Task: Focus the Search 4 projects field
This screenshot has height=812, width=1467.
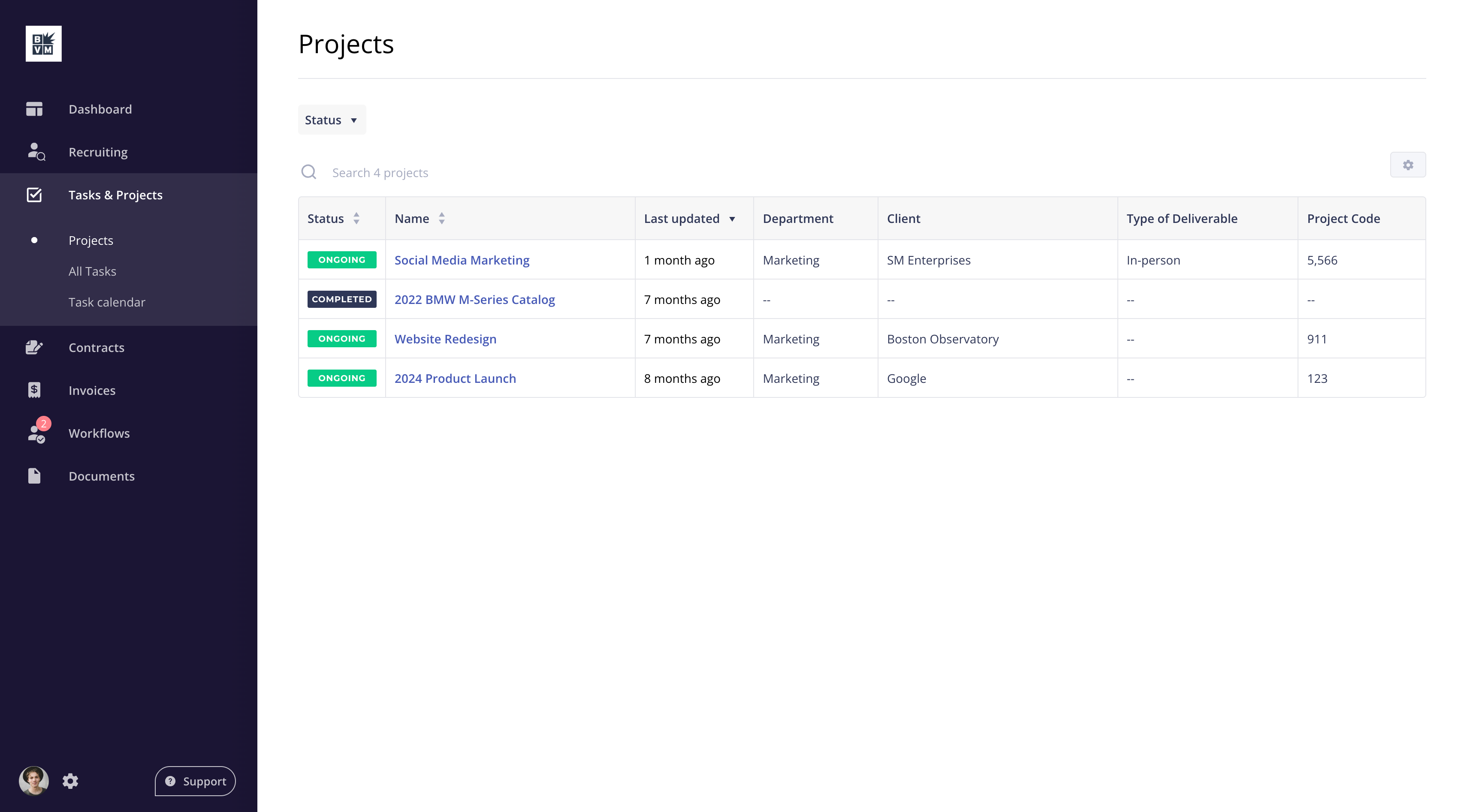Action: click(x=380, y=172)
